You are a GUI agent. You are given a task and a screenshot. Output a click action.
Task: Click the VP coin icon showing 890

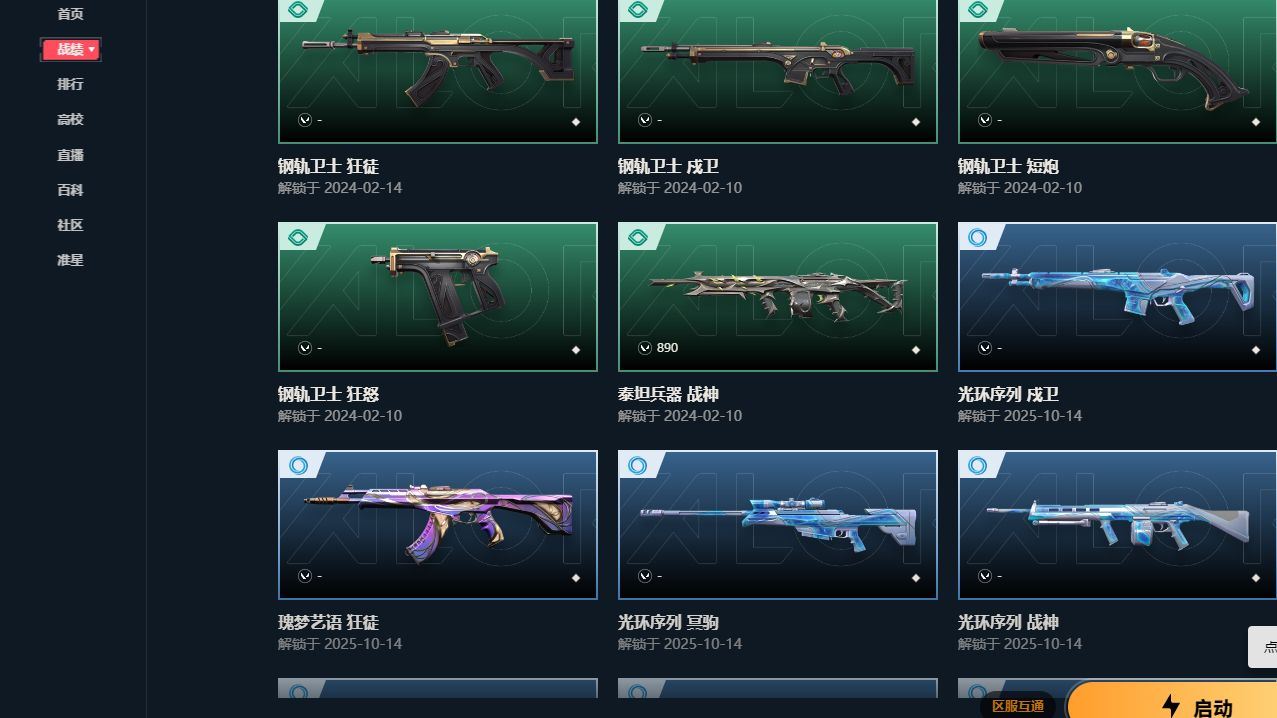(x=645, y=348)
